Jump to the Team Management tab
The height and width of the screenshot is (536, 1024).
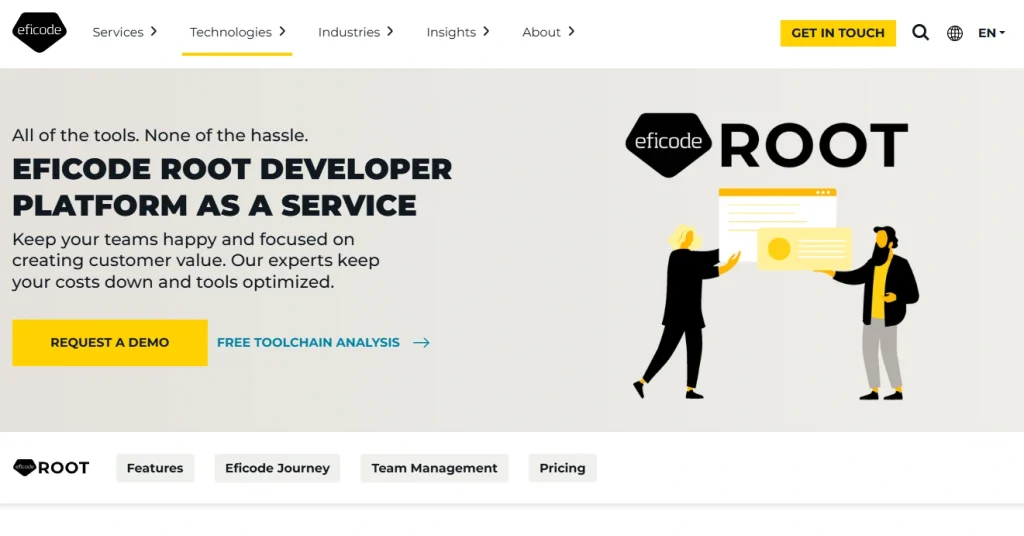(x=434, y=468)
